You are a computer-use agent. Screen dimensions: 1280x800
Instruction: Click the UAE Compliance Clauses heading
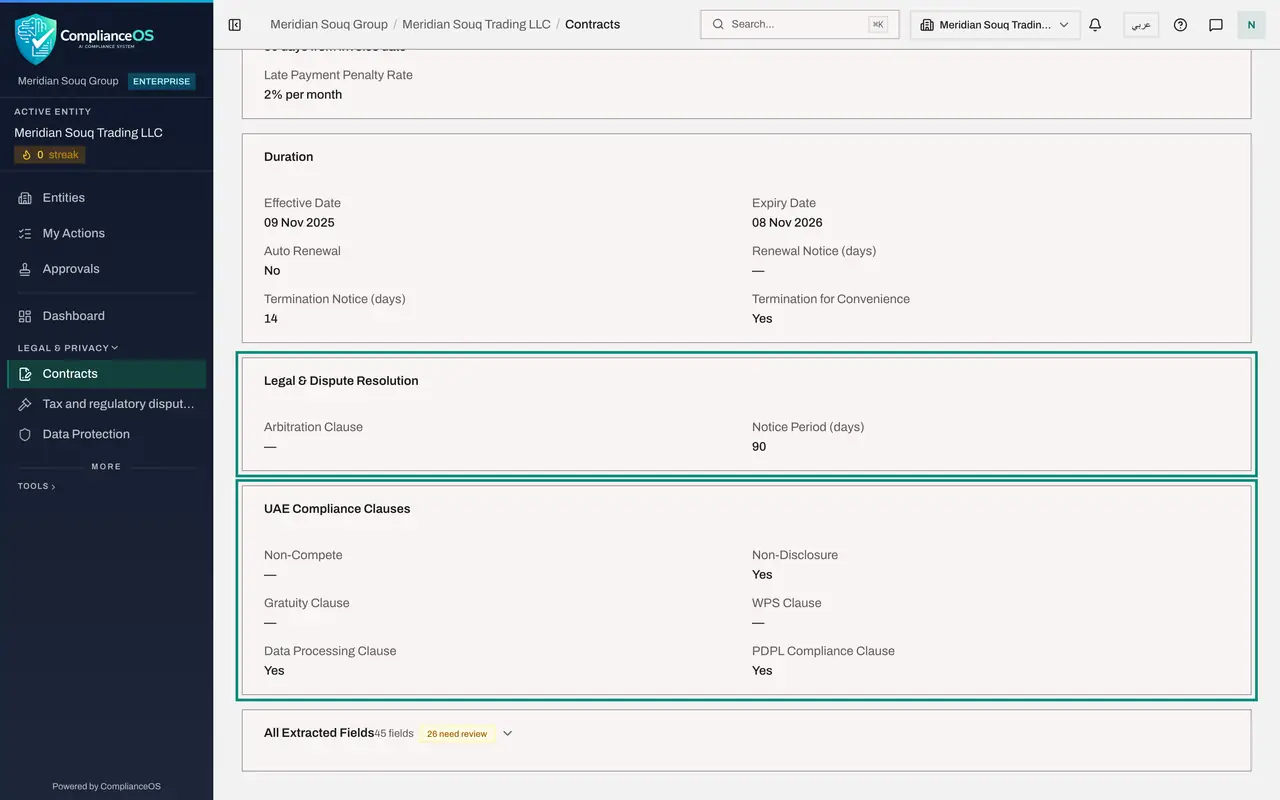coord(337,509)
